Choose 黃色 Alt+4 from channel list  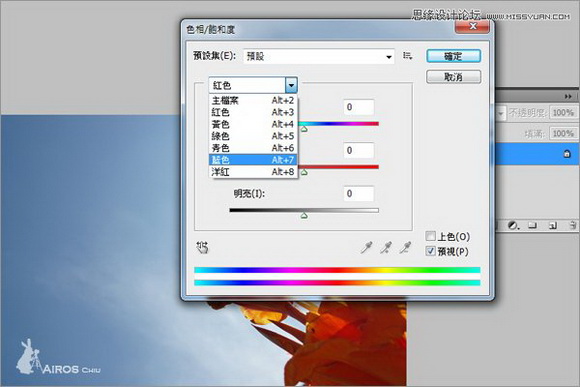tap(253, 124)
